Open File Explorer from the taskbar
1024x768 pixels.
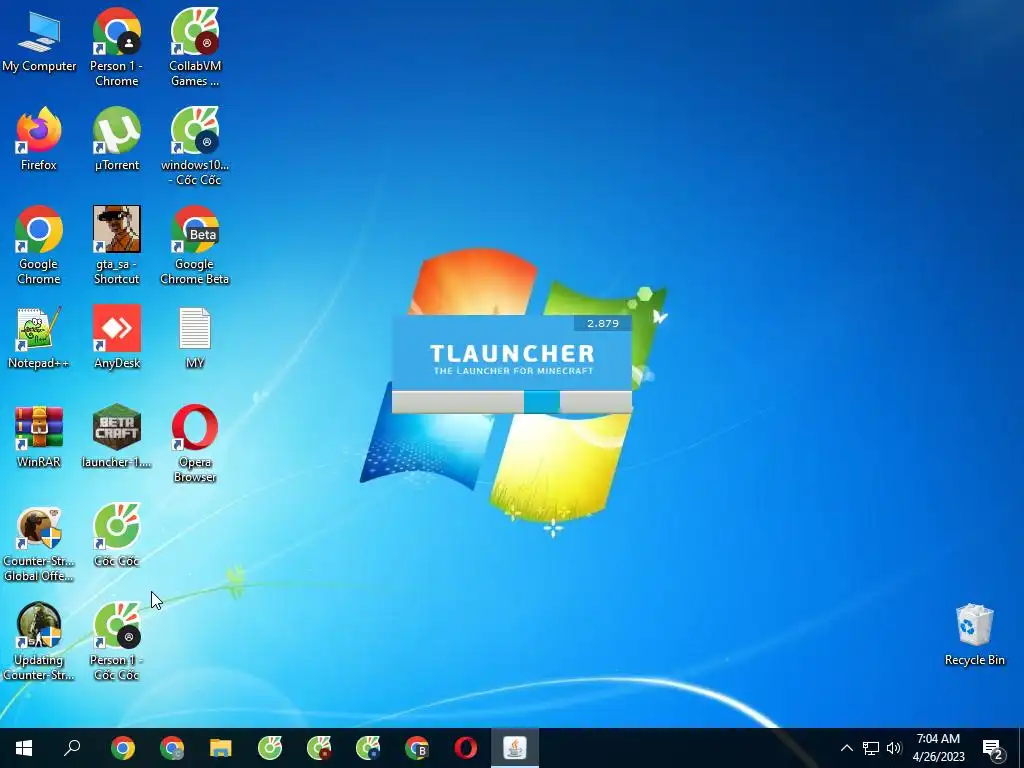tap(221, 748)
